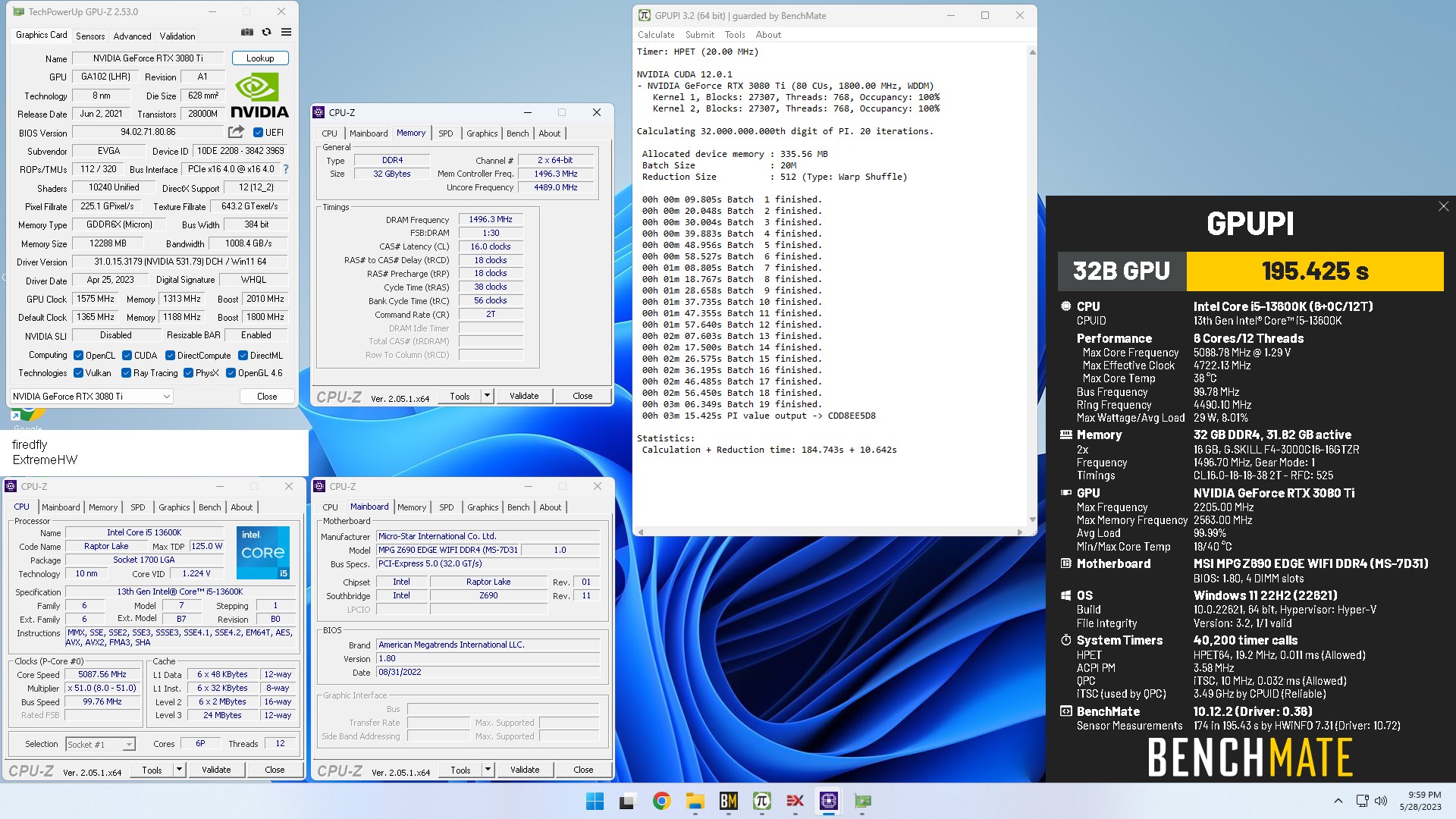Click Validate in CPU-Z CPU window
Image resolution: width=1456 pixels, height=819 pixels.
tap(216, 770)
